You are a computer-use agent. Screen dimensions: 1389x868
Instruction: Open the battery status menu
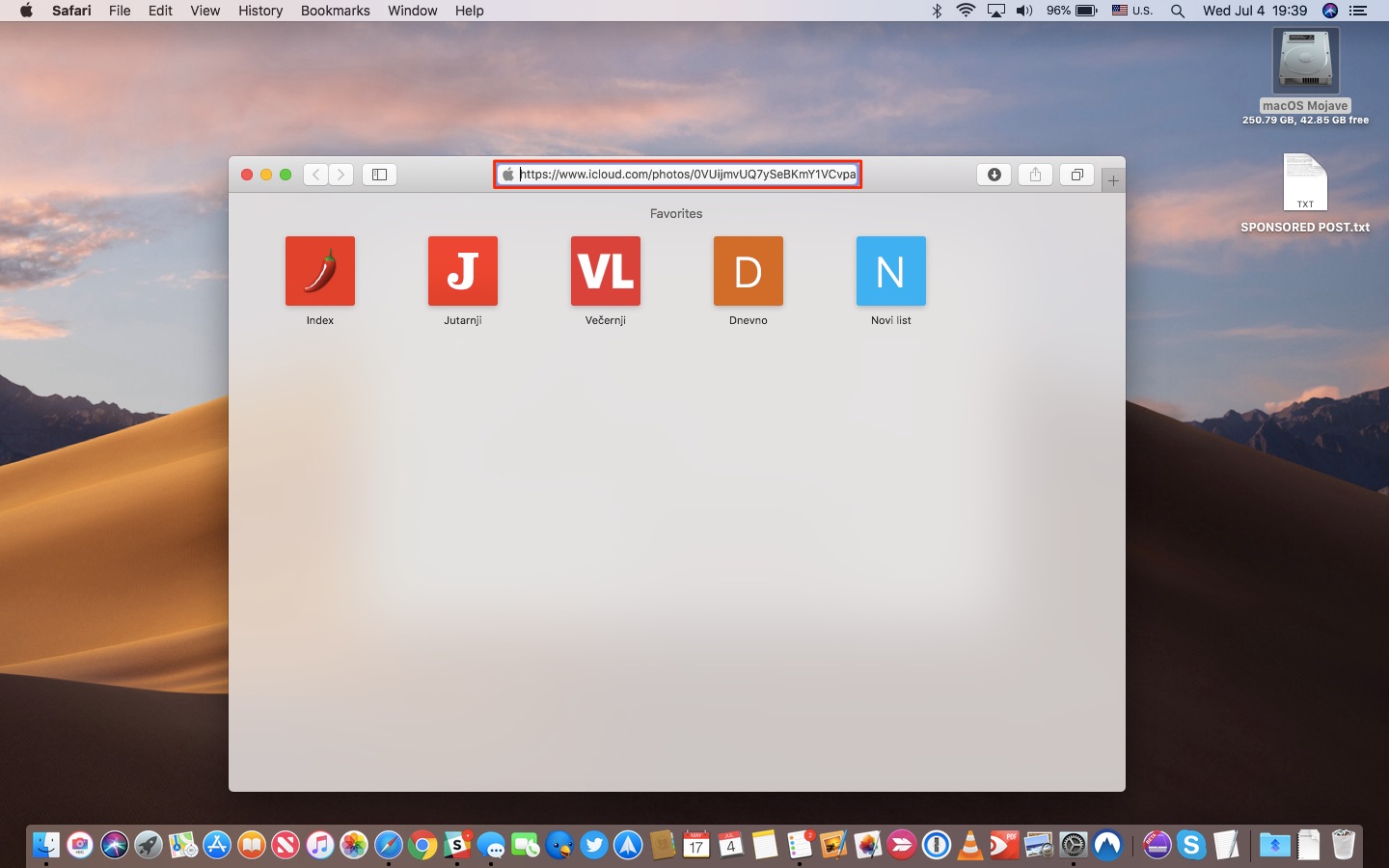tap(1072, 11)
